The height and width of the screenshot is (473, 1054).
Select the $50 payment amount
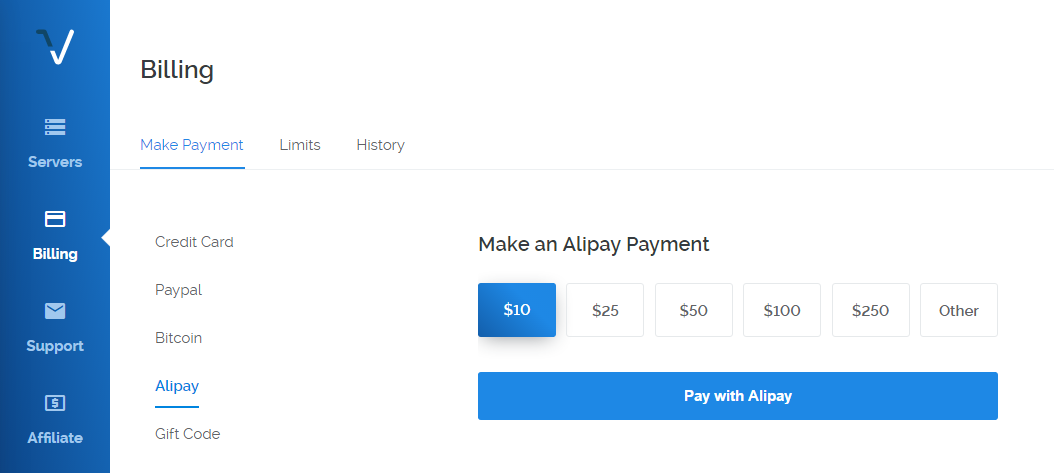pos(694,310)
